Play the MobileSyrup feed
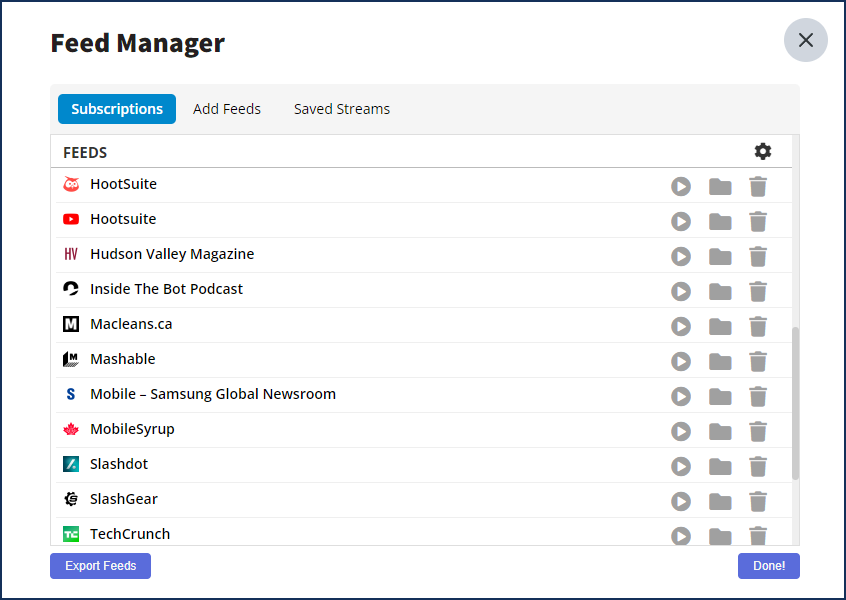 pos(681,432)
